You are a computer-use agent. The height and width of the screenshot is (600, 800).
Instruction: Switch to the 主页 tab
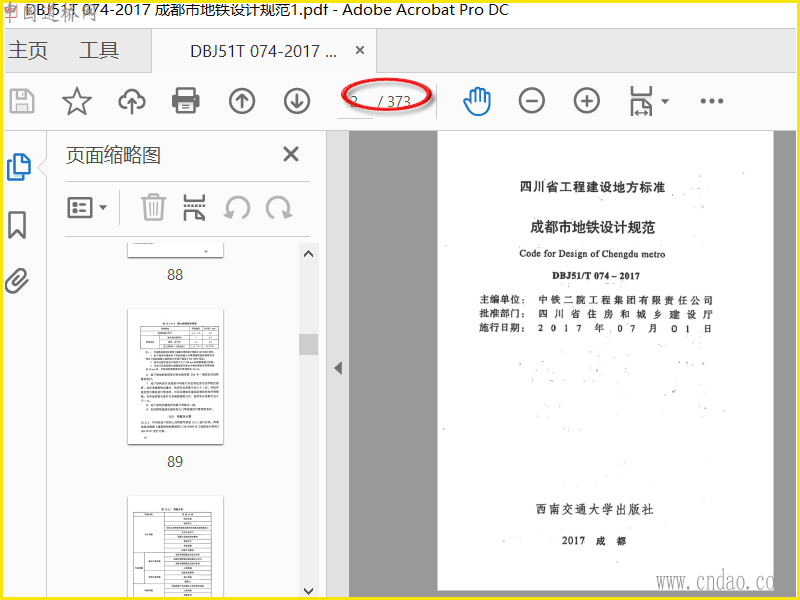click(28, 51)
